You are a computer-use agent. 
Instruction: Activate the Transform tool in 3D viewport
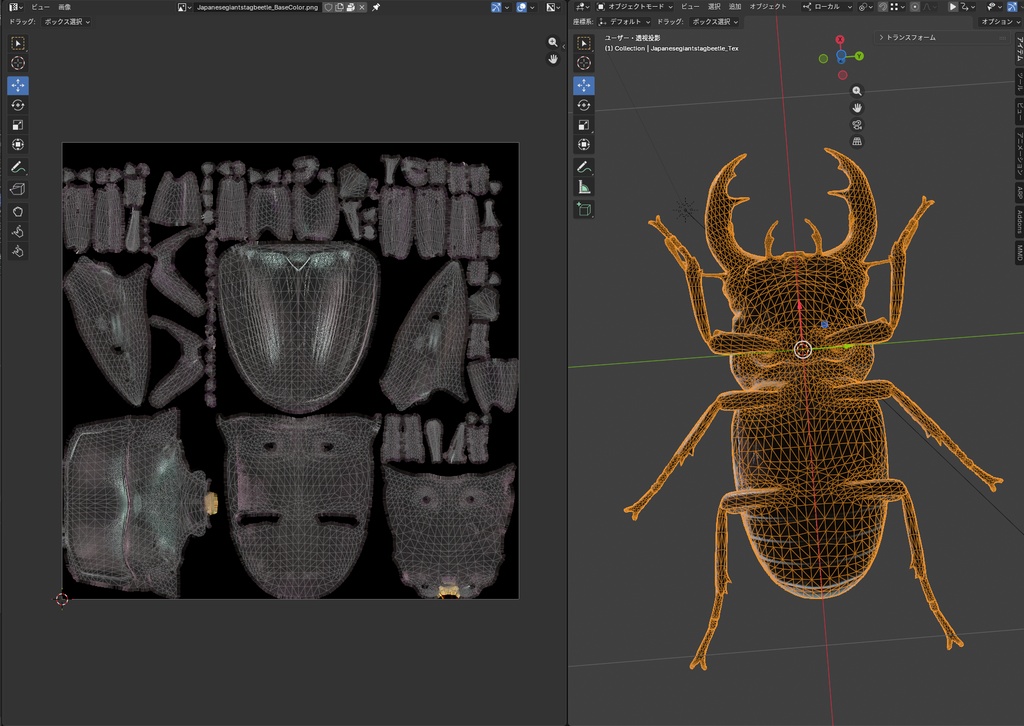(x=584, y=144)
